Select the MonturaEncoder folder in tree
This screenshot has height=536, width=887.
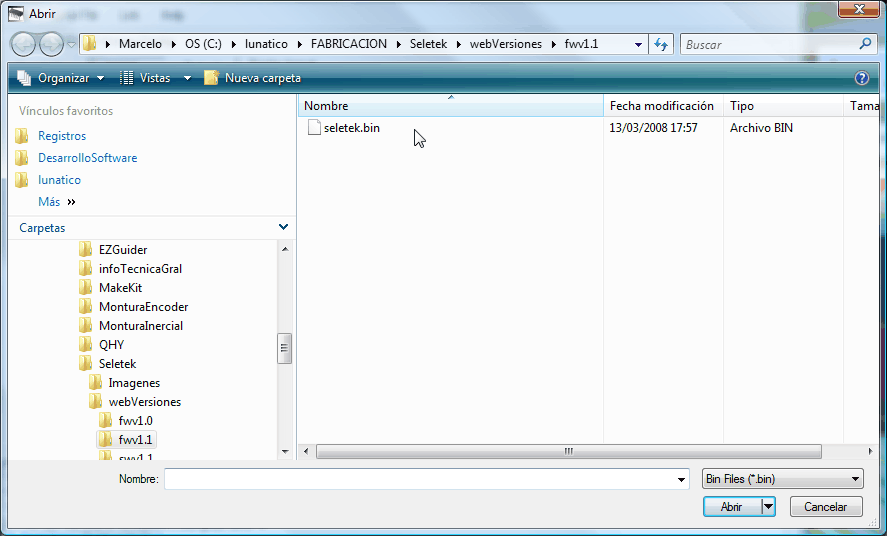point(143,306)
